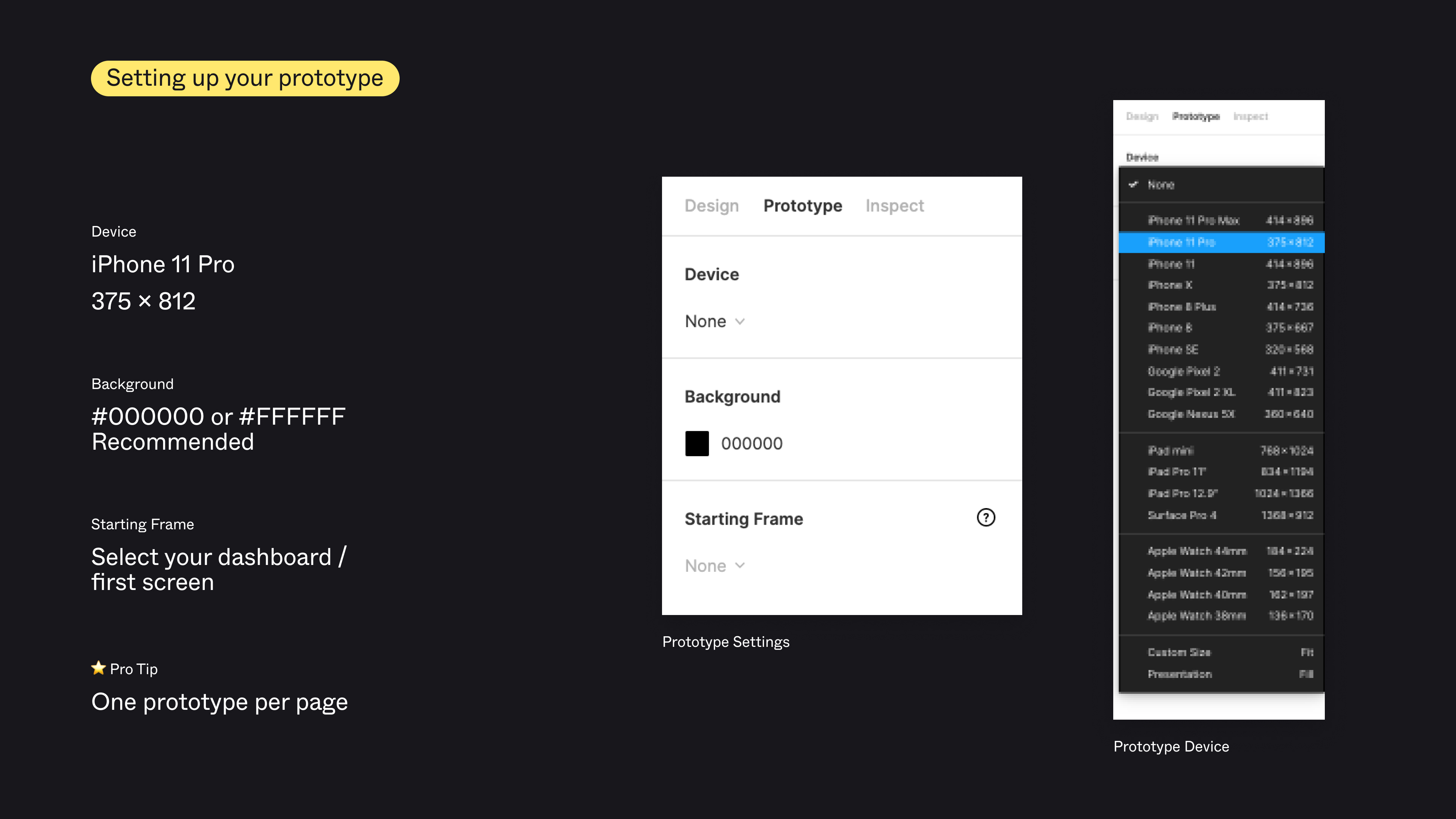Click the 000000 hex value field
This screenshot has width=1456, height=819.
click(x=752, y=444)
